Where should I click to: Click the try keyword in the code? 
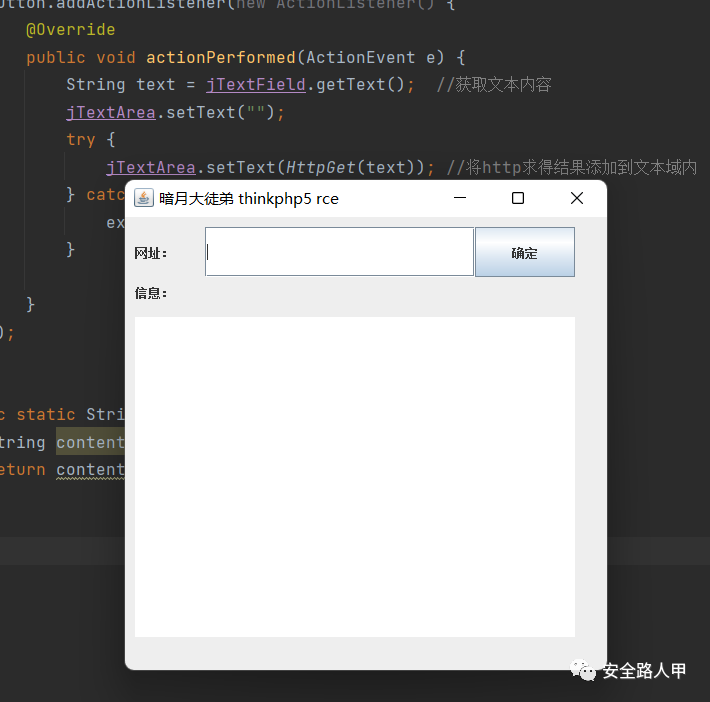tap(81, 140)
